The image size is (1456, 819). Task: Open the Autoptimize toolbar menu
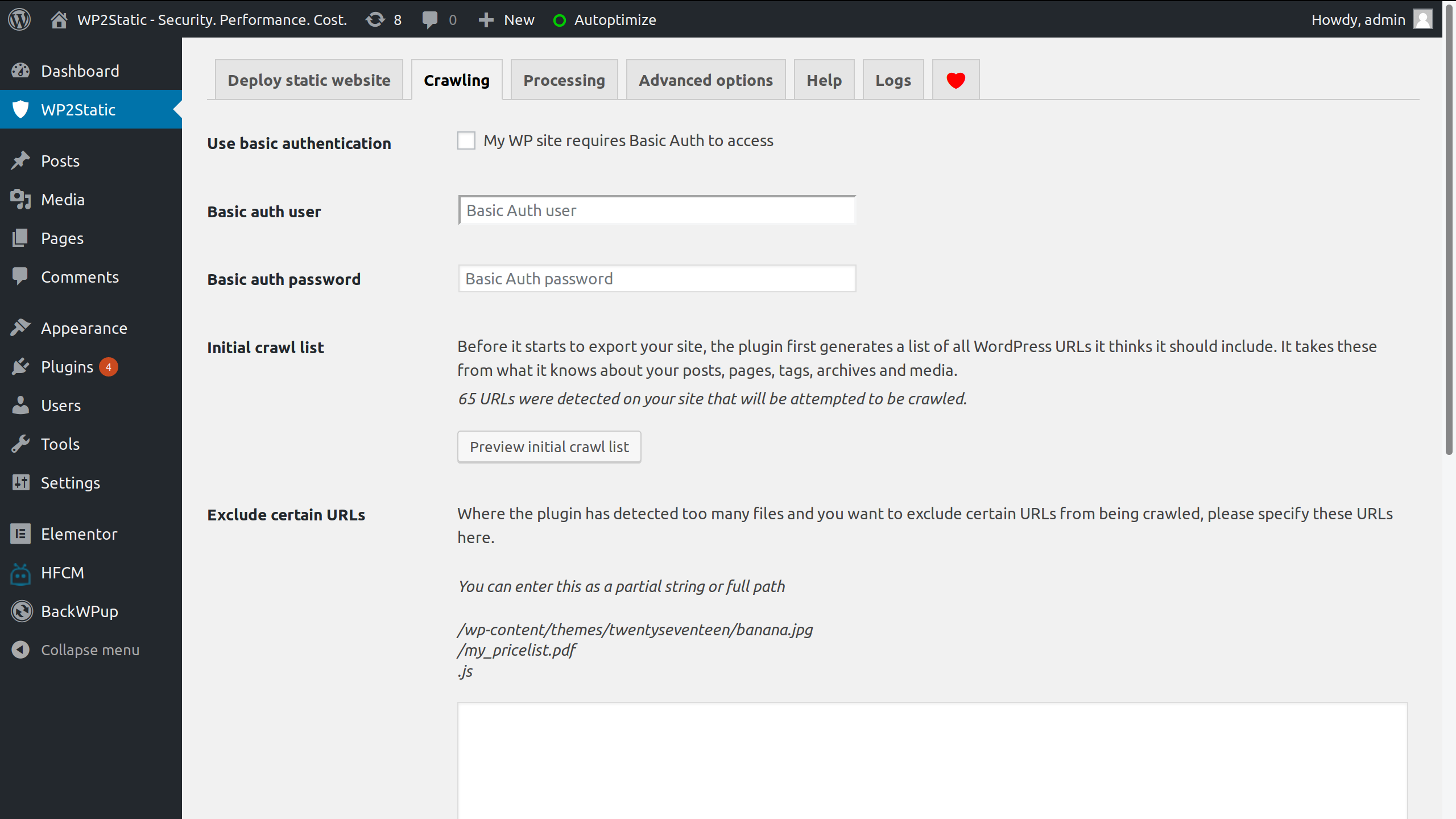pyautogui.click(x=605, y=20)
